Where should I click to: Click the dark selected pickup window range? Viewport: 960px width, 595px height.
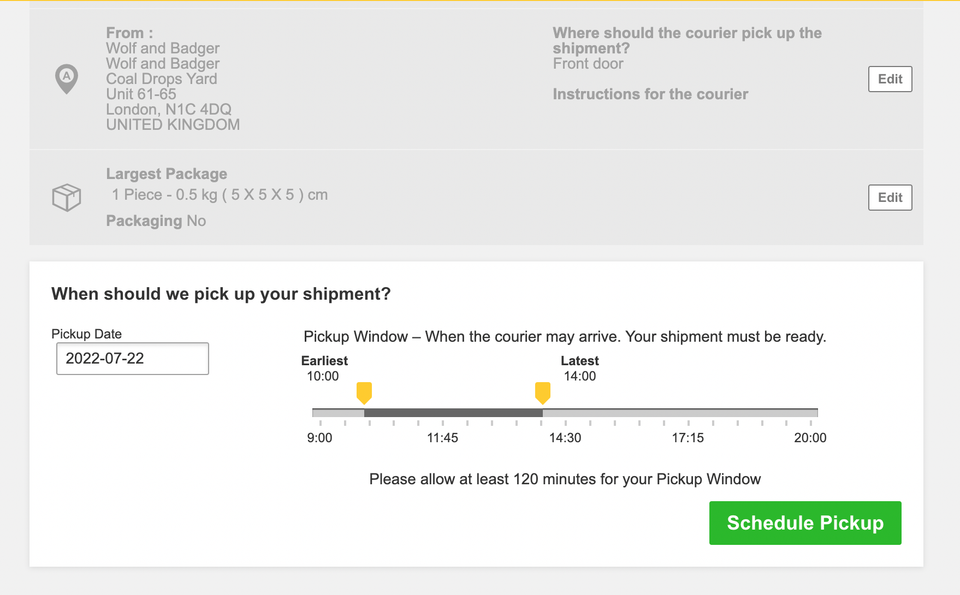tap(453, 412)
